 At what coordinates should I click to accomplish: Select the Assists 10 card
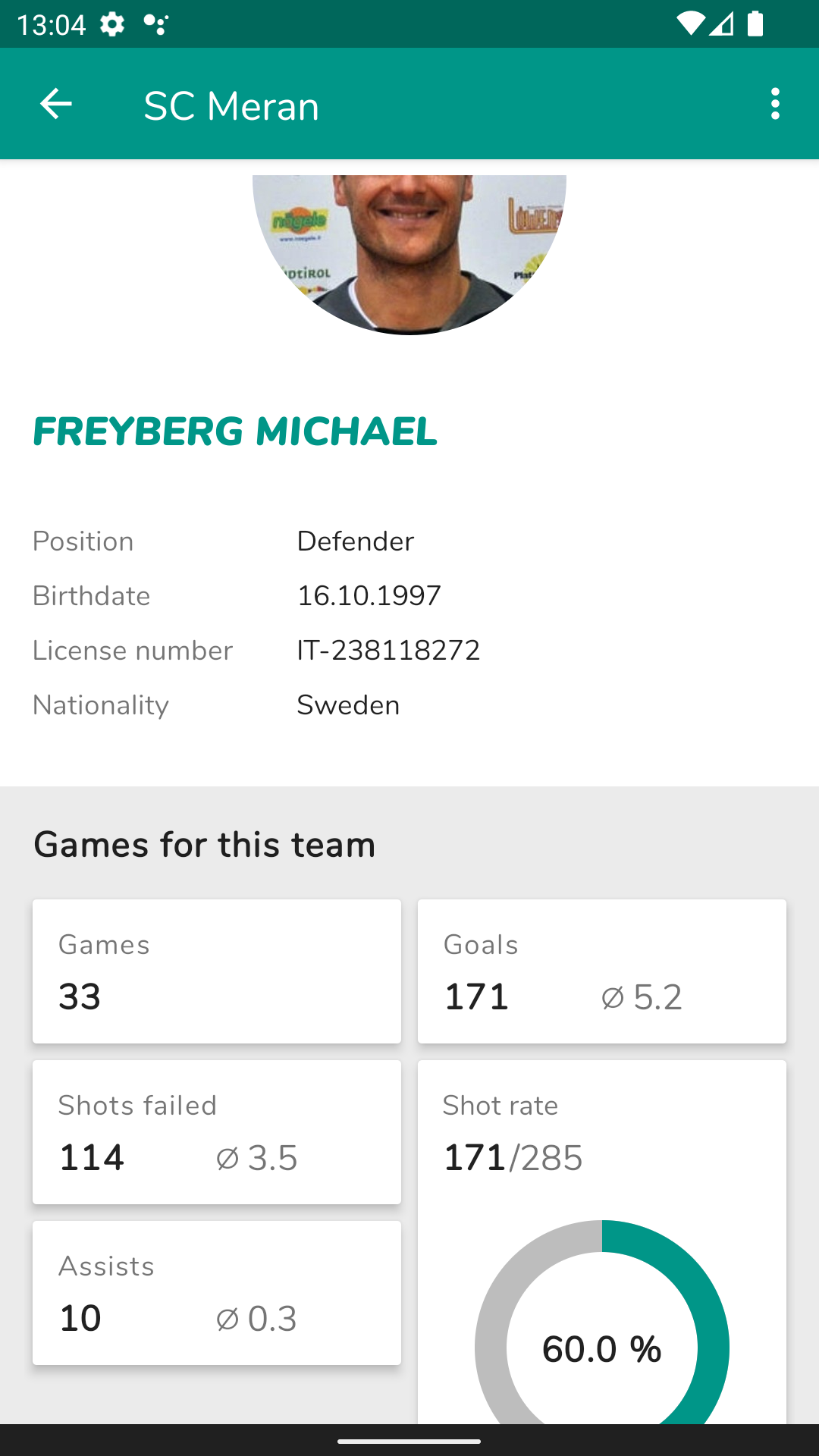point(217,1293)
